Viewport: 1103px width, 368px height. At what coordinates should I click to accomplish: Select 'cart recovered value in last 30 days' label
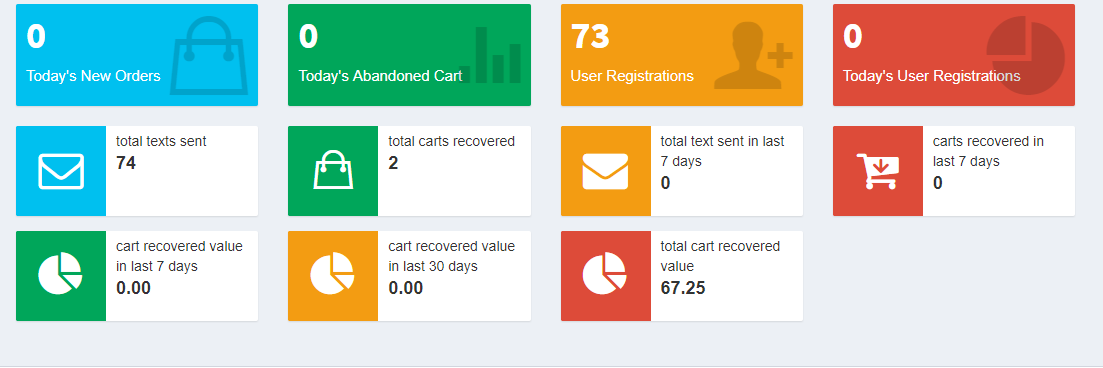(452, 256)
